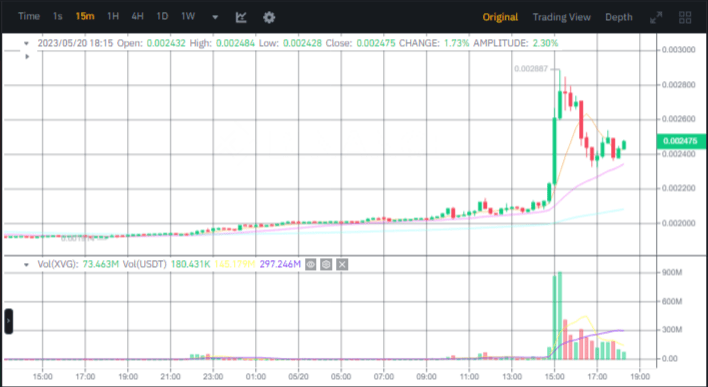Image resolution: width=708 pixels, height=387 pixels.
Task: Open volume indicator settings icon
Action: pos(326,265)
